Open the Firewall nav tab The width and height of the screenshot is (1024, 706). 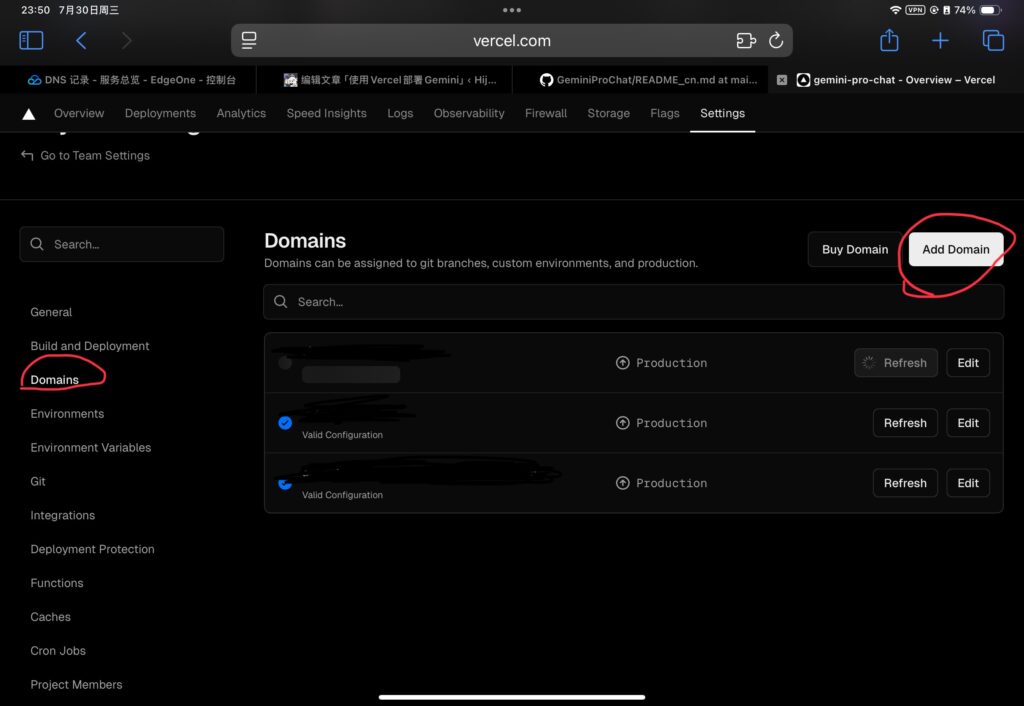pyautogui.click(x=546, y=113)
